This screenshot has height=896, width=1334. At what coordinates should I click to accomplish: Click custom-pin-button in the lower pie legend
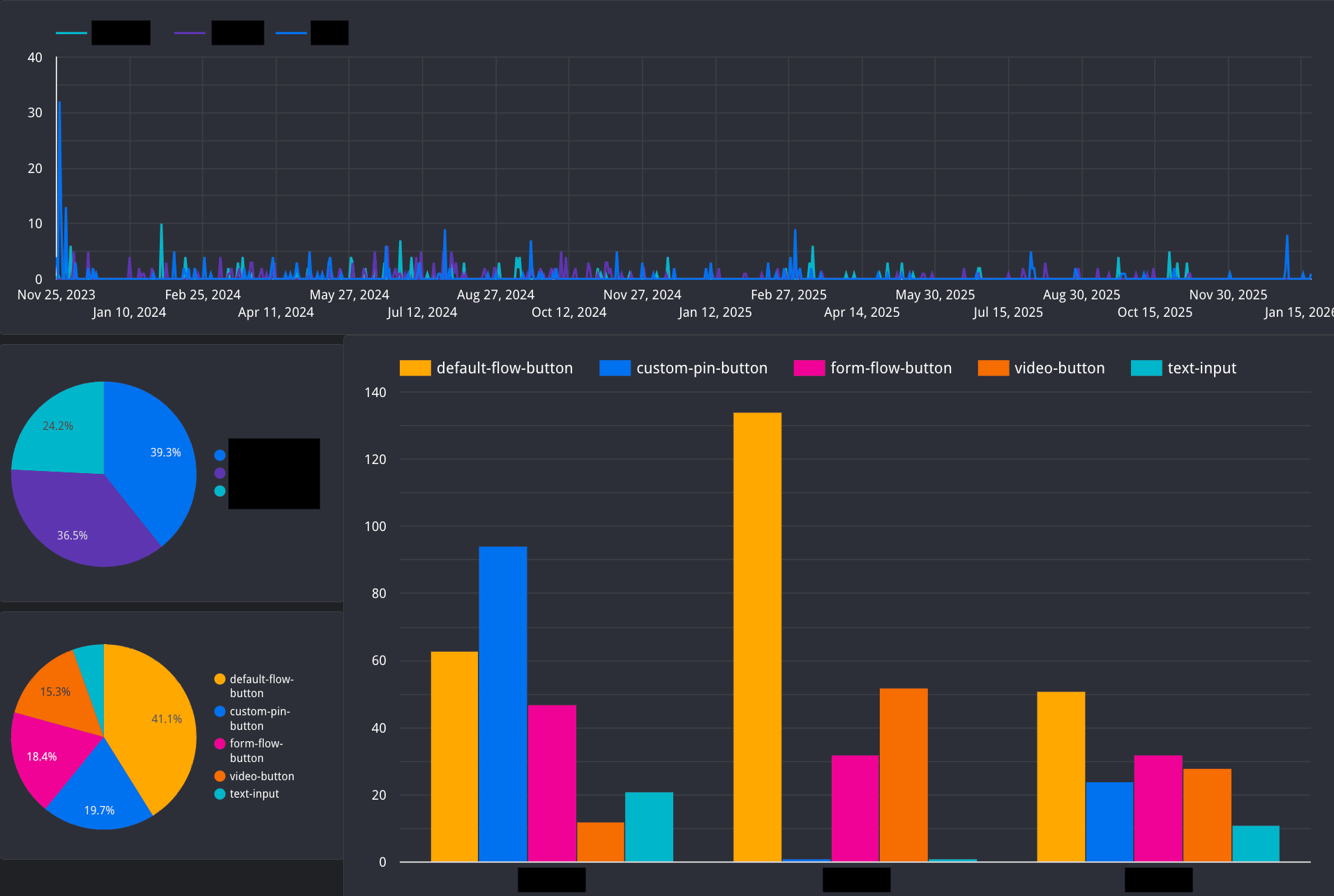click(x=253, y=718)
